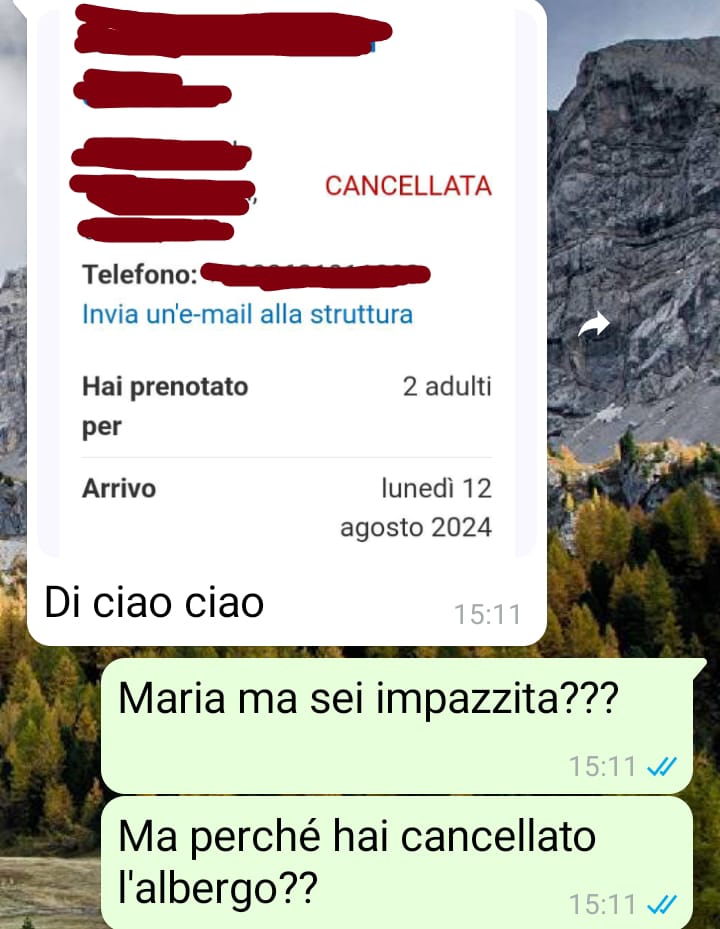This screenshot has height=929, width=720.
Task: Tap blue double-check on 'Maria ma sei impazzita???'
Action: 662,767
